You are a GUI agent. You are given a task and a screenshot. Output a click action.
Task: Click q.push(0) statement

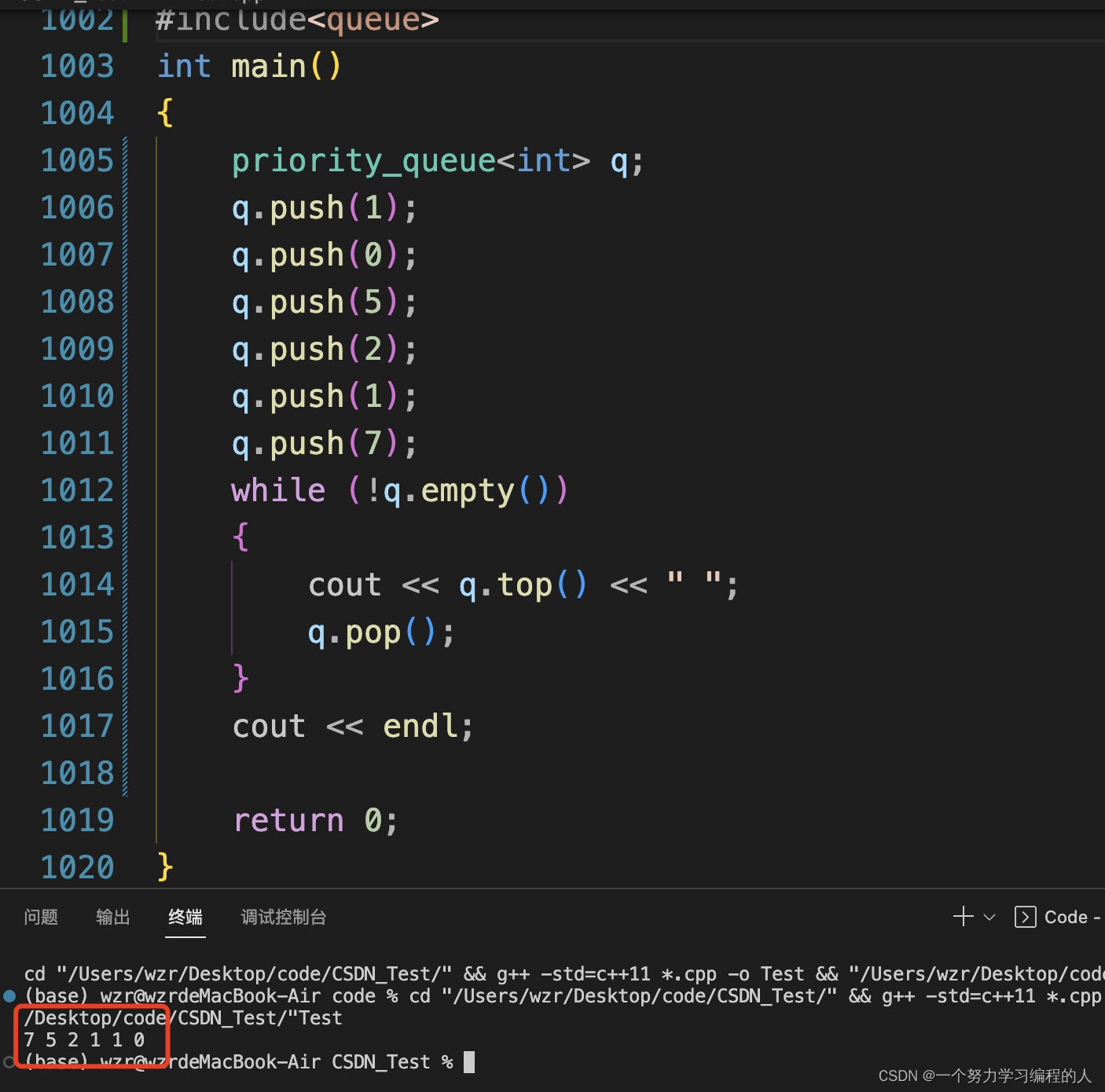[x=325, y=255]
